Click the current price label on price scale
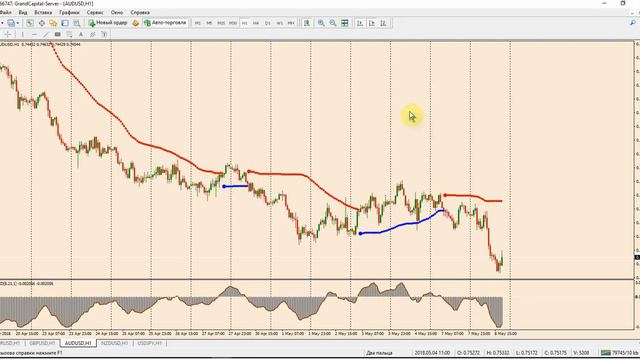 pos(637,257)
